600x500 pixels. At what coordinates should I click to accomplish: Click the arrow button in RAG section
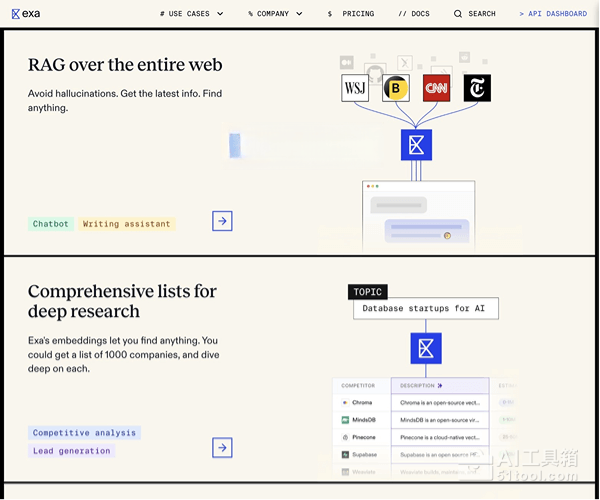point(222,221)
